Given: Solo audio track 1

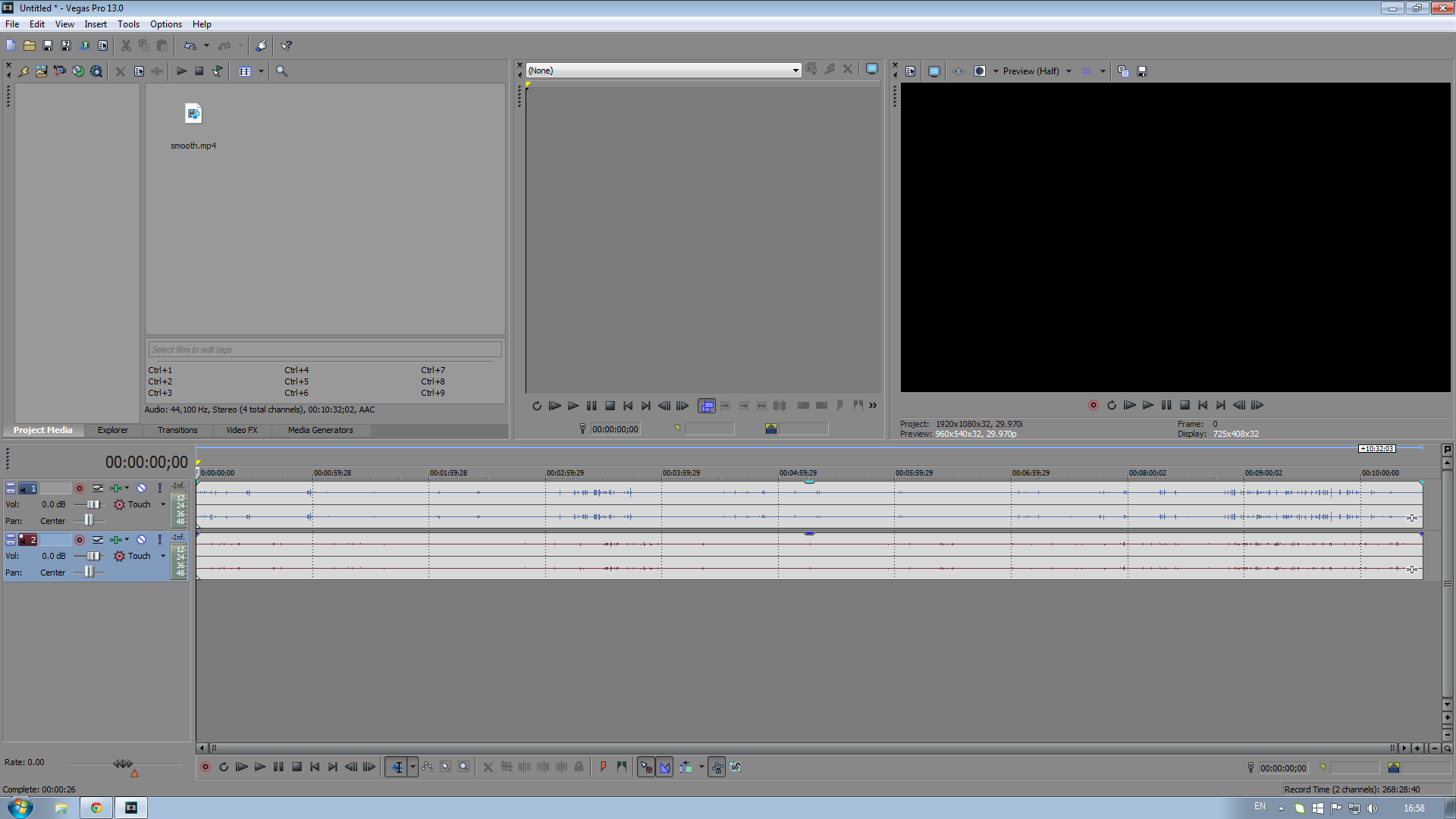Looking at the screenshot, I should tap(160, 488).
